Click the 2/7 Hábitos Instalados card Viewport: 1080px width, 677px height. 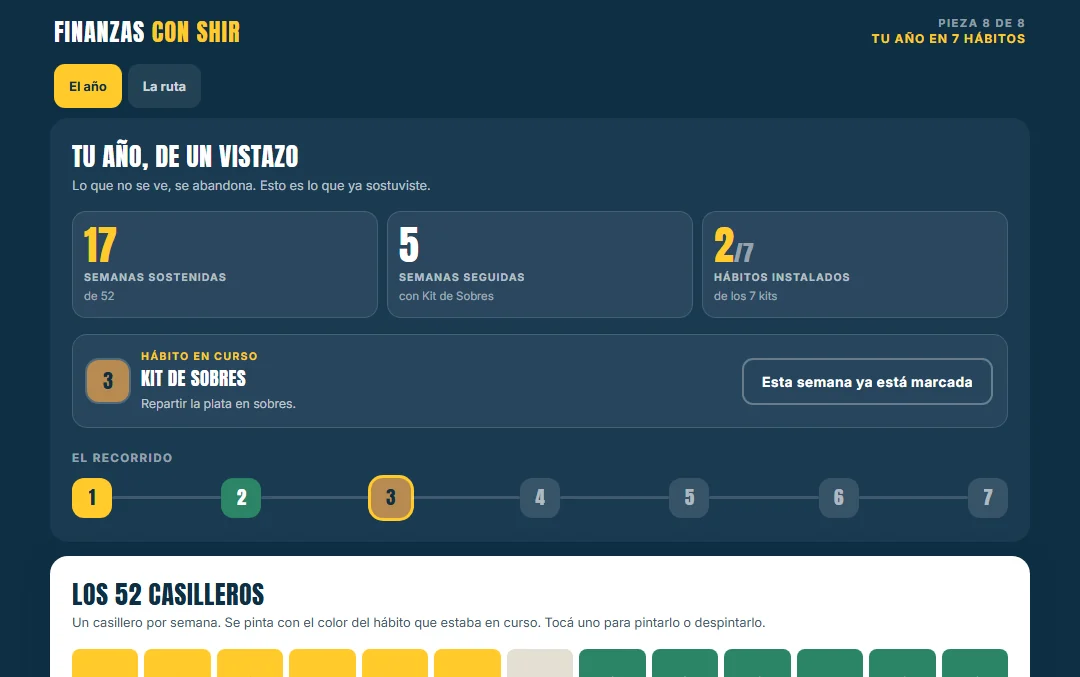tap(855, 264)
